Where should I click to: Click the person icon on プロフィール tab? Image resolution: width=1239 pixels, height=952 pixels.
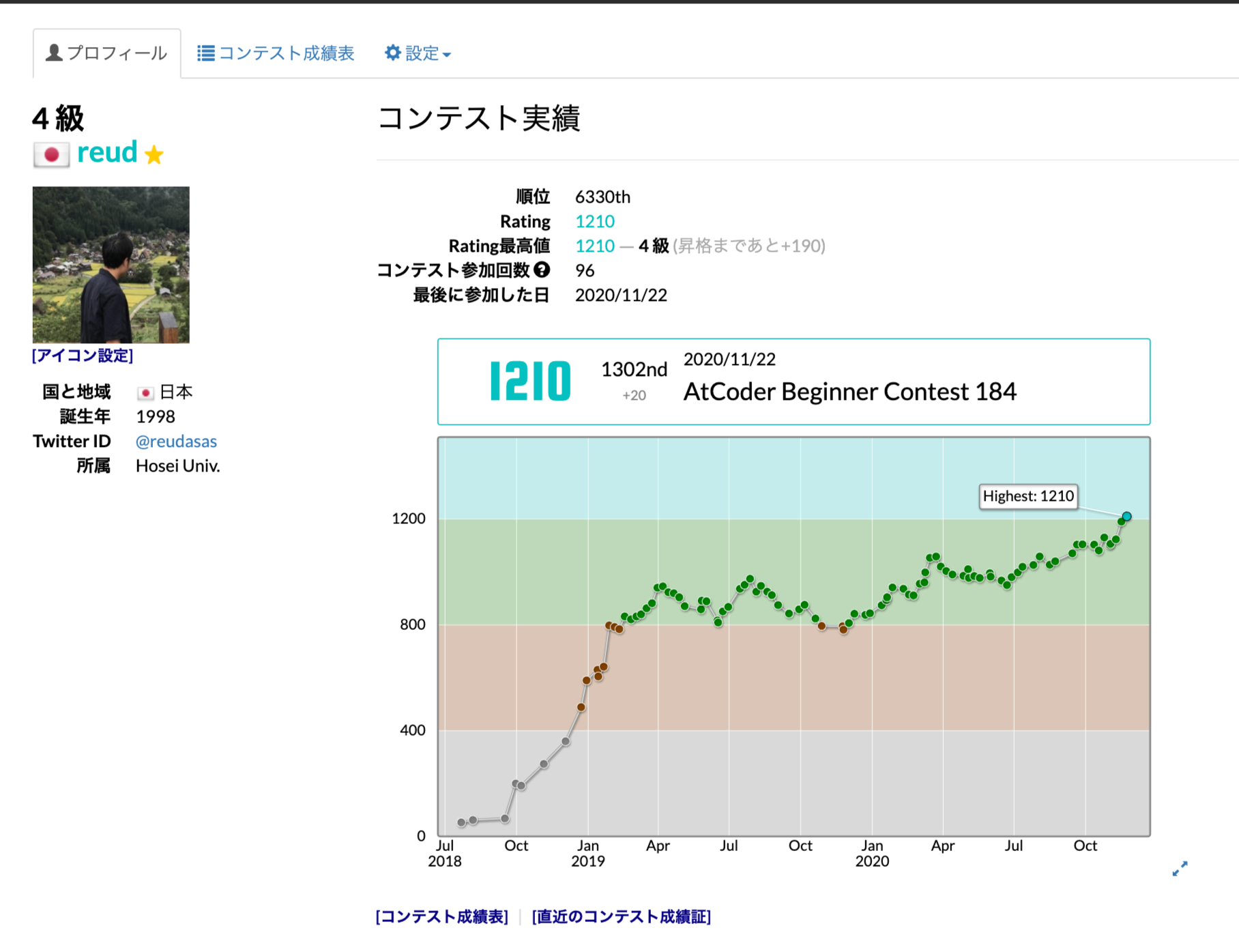tap(54, 53)
